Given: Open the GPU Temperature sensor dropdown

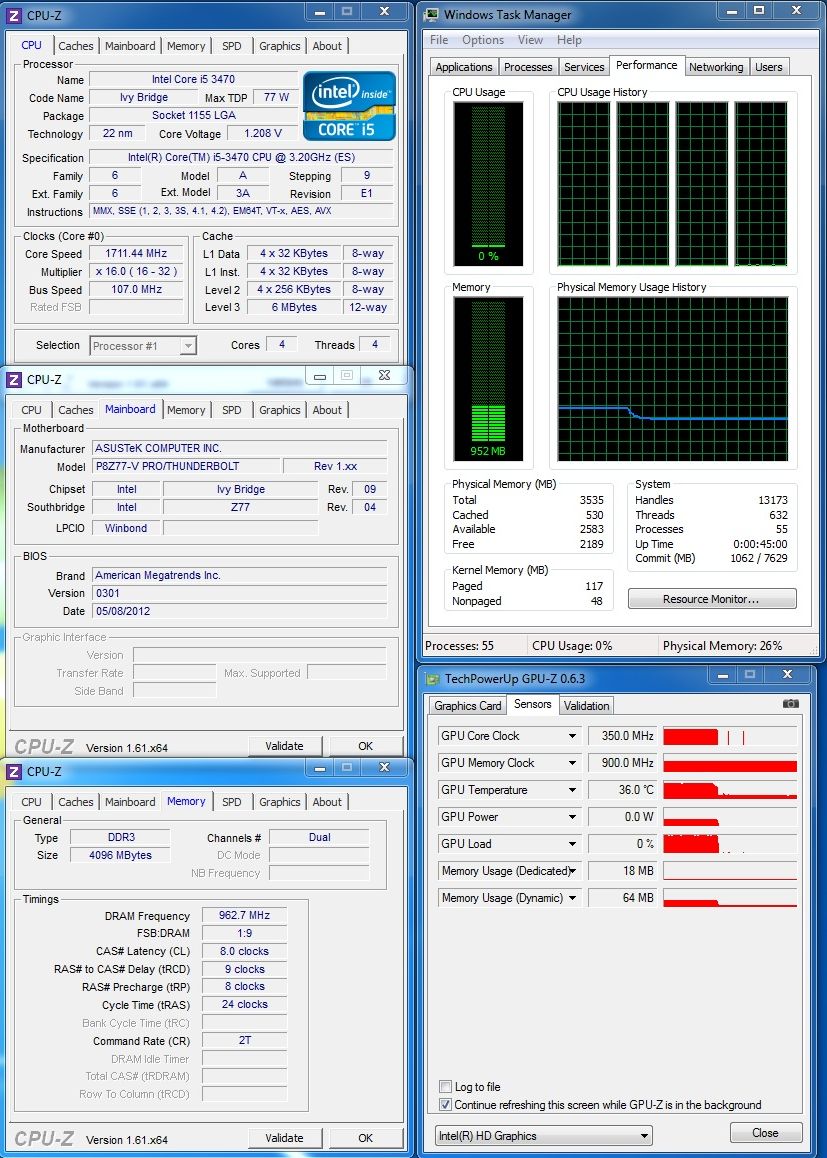Looking at the screenshot, I should [572, 790].
